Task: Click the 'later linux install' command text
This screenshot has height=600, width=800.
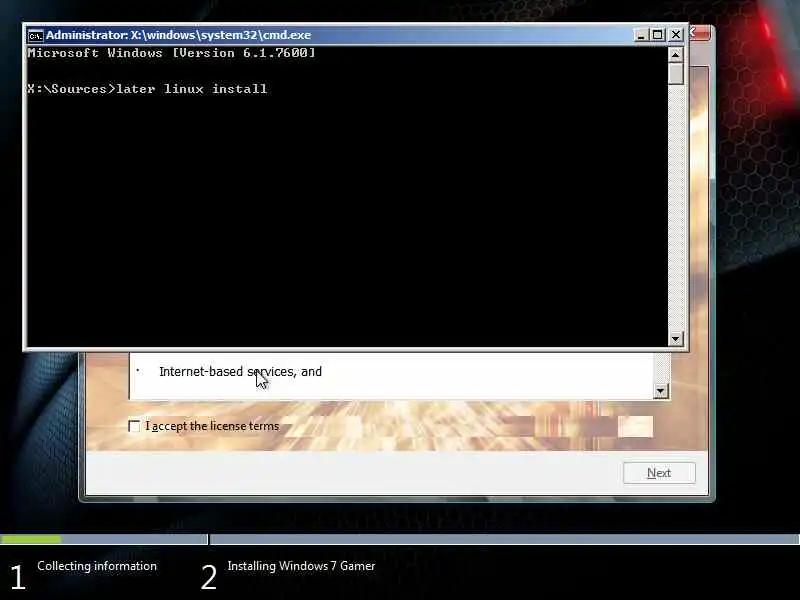Action: [x=192, y=89]
